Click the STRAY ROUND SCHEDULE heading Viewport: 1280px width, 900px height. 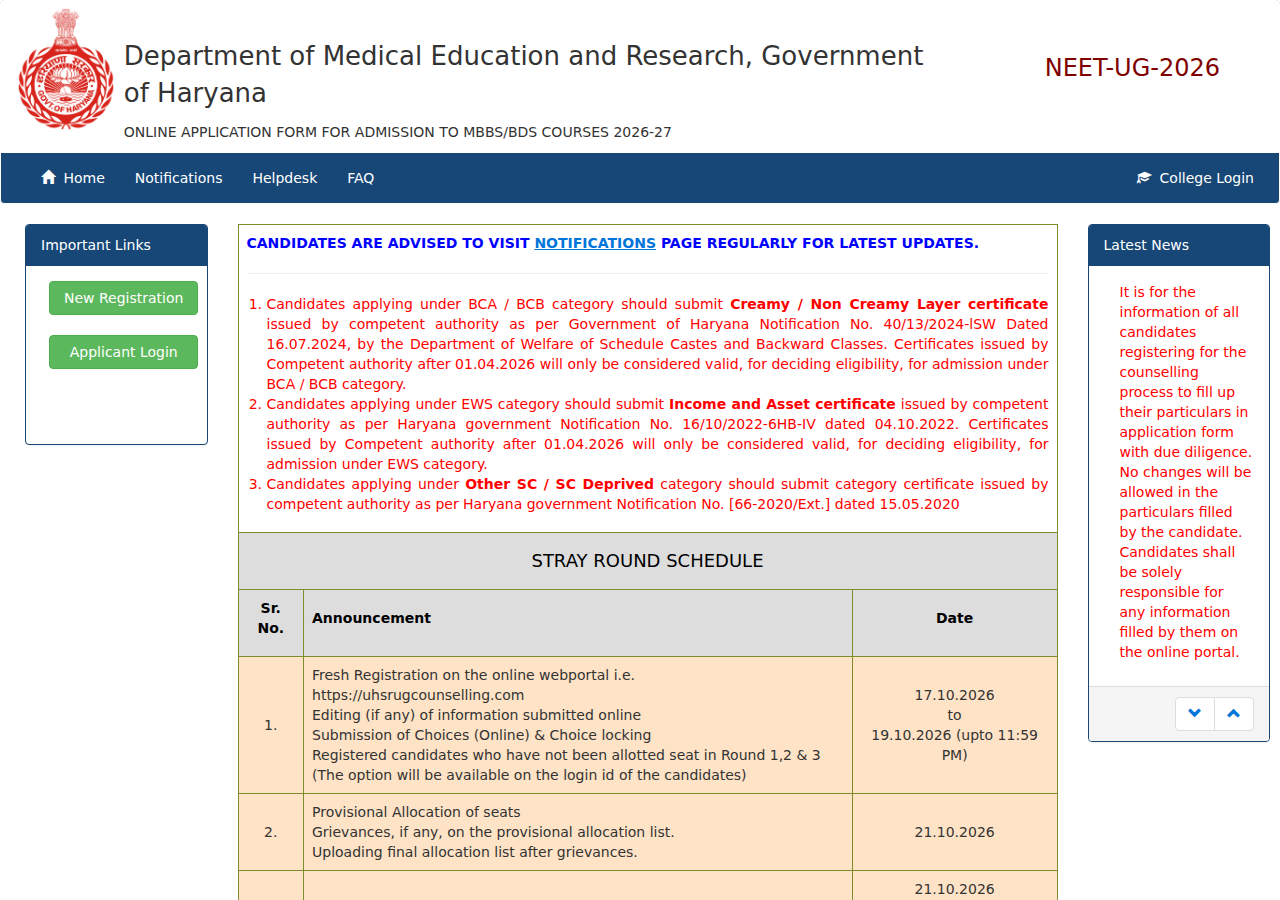tap(648, 561)
